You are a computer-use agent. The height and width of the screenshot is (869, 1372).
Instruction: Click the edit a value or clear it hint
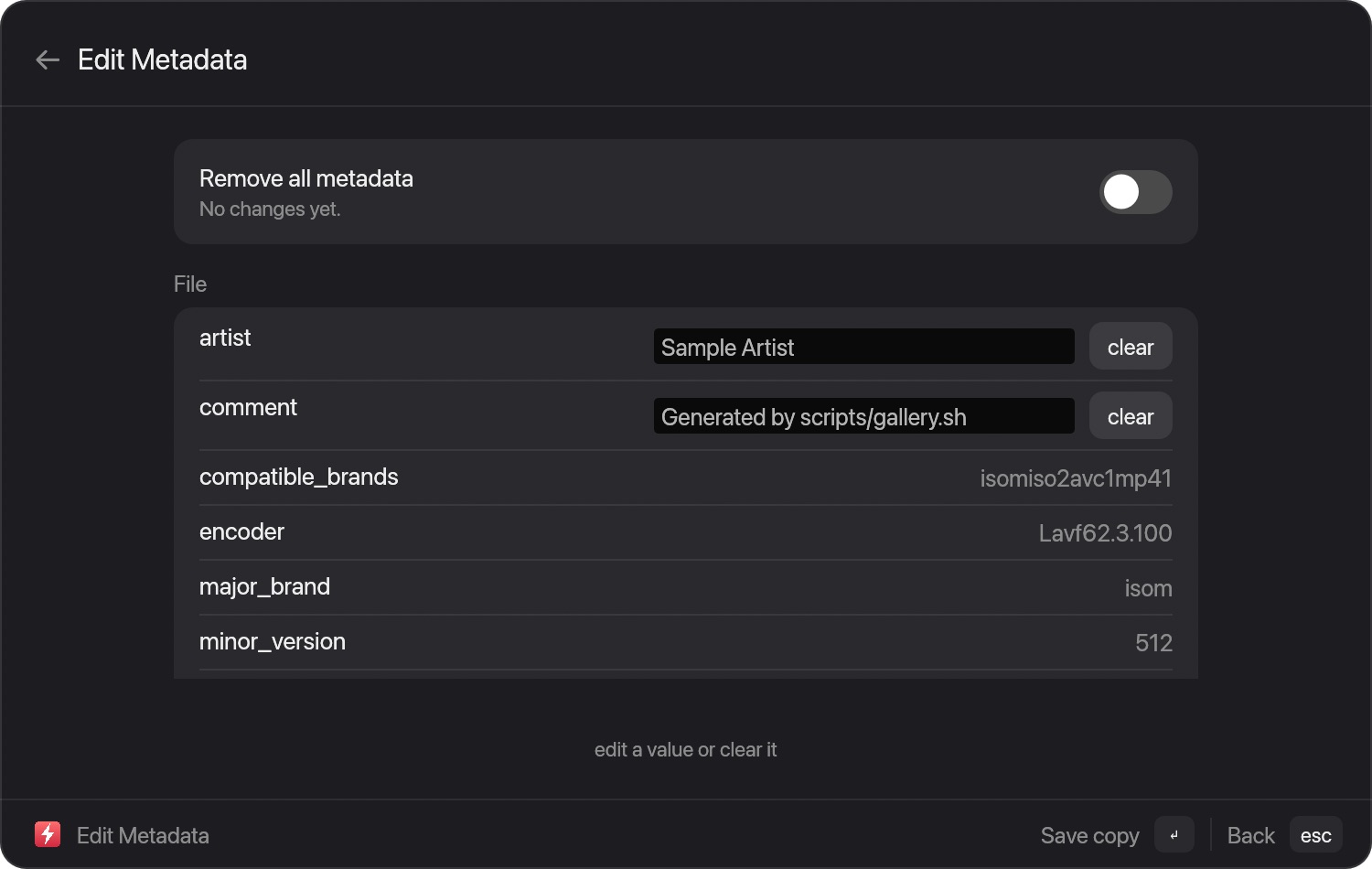685,750
